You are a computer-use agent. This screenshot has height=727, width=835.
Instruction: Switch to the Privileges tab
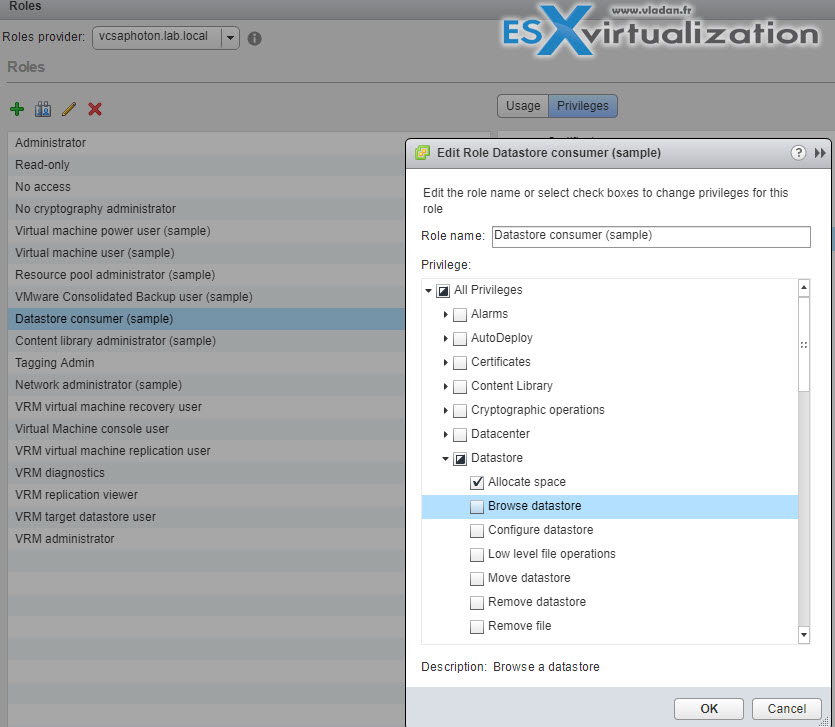(583, 106)
